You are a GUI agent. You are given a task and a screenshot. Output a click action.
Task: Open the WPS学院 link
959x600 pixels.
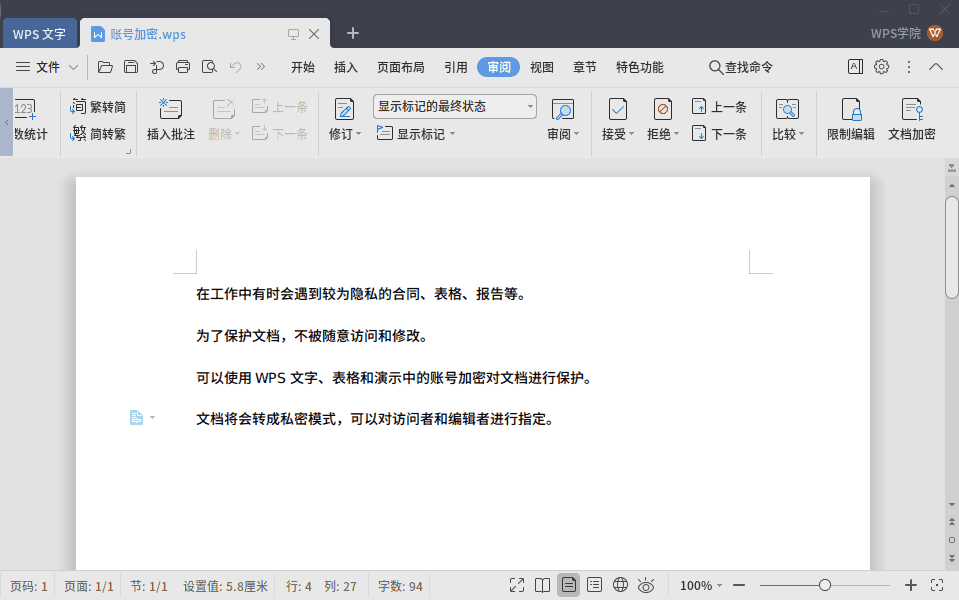tap(895, 33)
